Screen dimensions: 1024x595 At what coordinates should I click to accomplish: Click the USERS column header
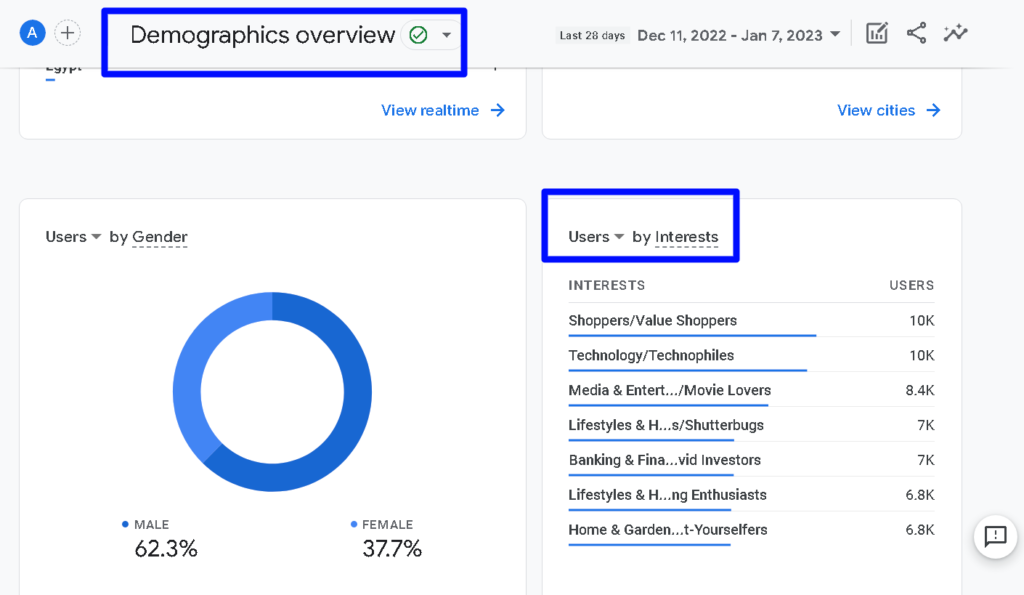click(x=912, y=285)
